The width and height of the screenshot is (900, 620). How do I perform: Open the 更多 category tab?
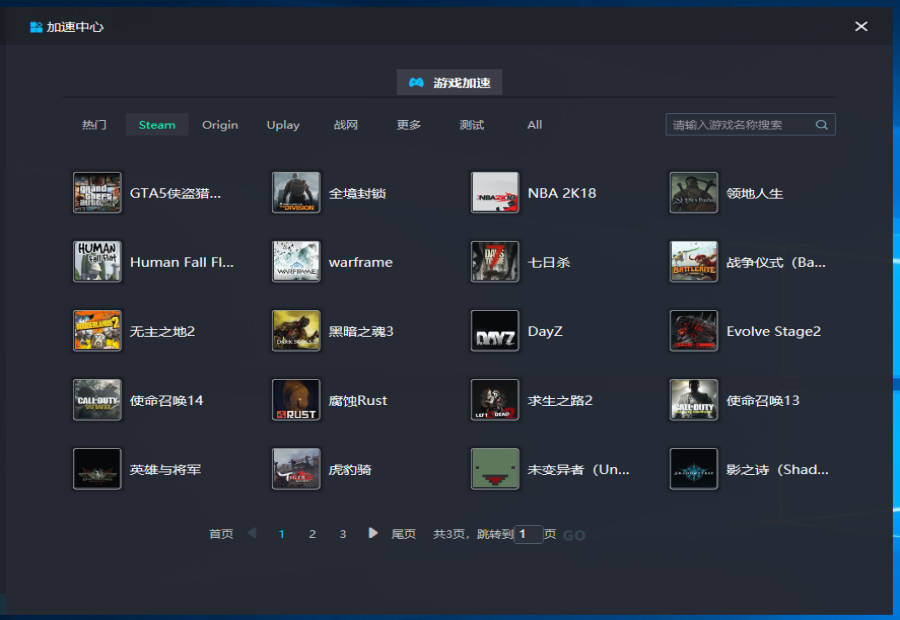pyautogui.click(x=409, y=125)
